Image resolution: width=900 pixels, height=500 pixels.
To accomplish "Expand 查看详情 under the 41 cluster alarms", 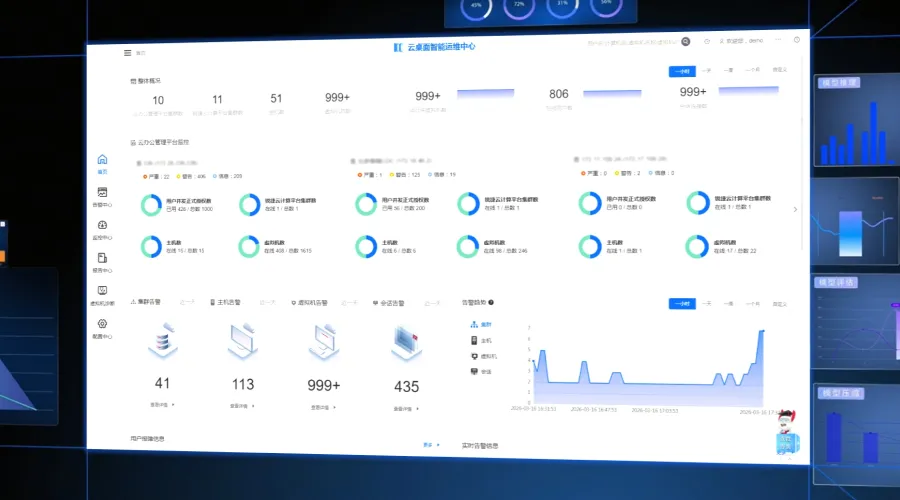I will 162,405.
